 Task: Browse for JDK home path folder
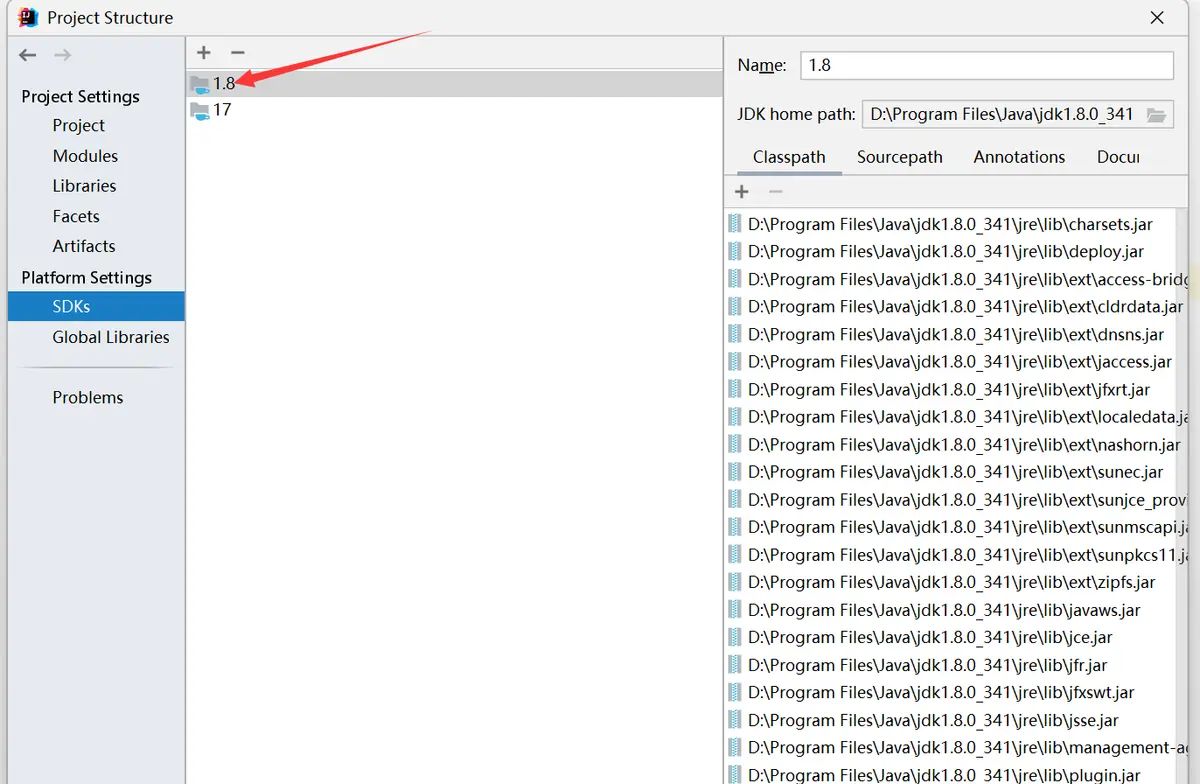1156,115
